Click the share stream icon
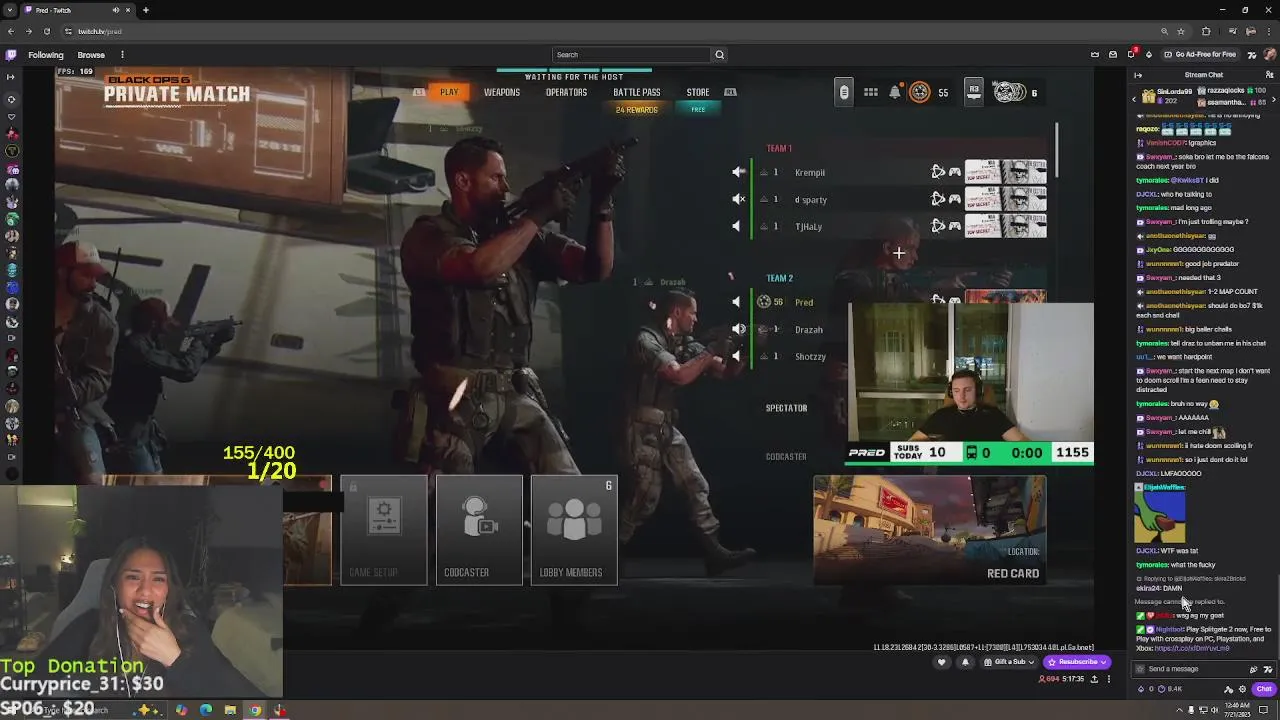 [x=1094, y=679]
